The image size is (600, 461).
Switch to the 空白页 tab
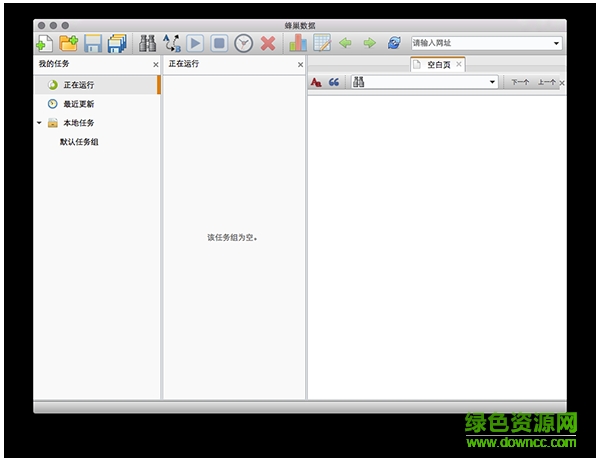tap(437, 65)
